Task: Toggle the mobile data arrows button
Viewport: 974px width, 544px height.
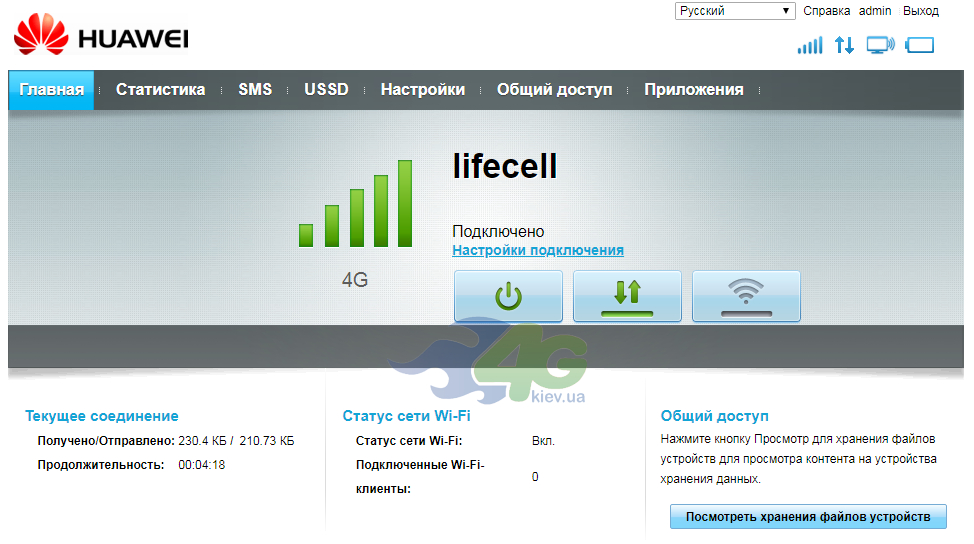Action: pyautogui.click(x=627, y=296)
